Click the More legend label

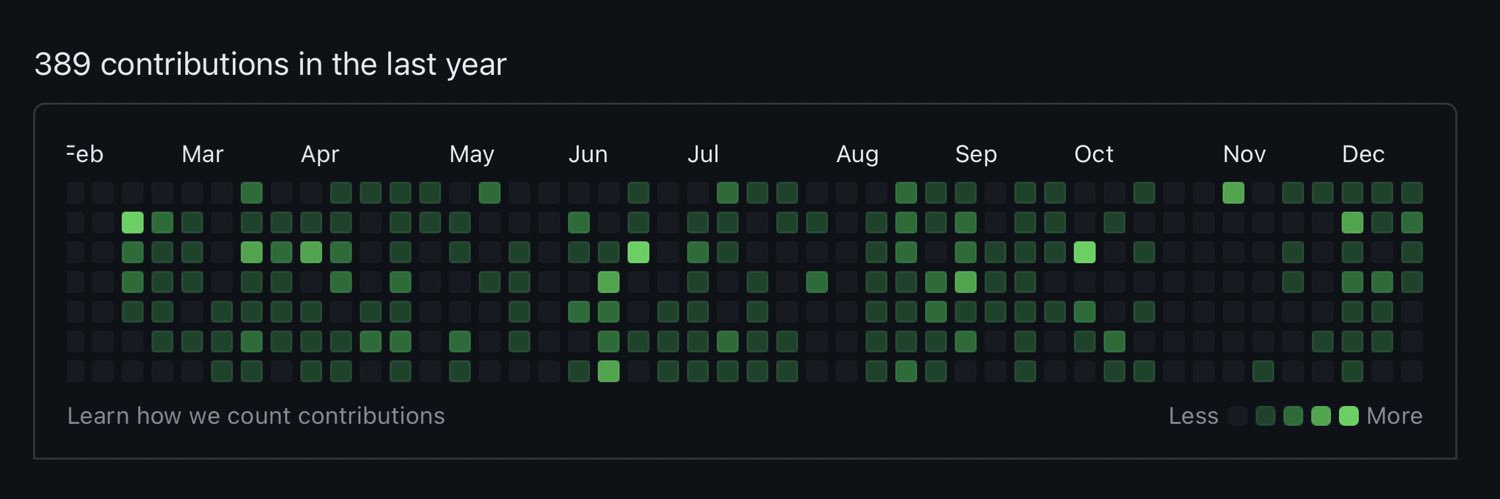1395,416
